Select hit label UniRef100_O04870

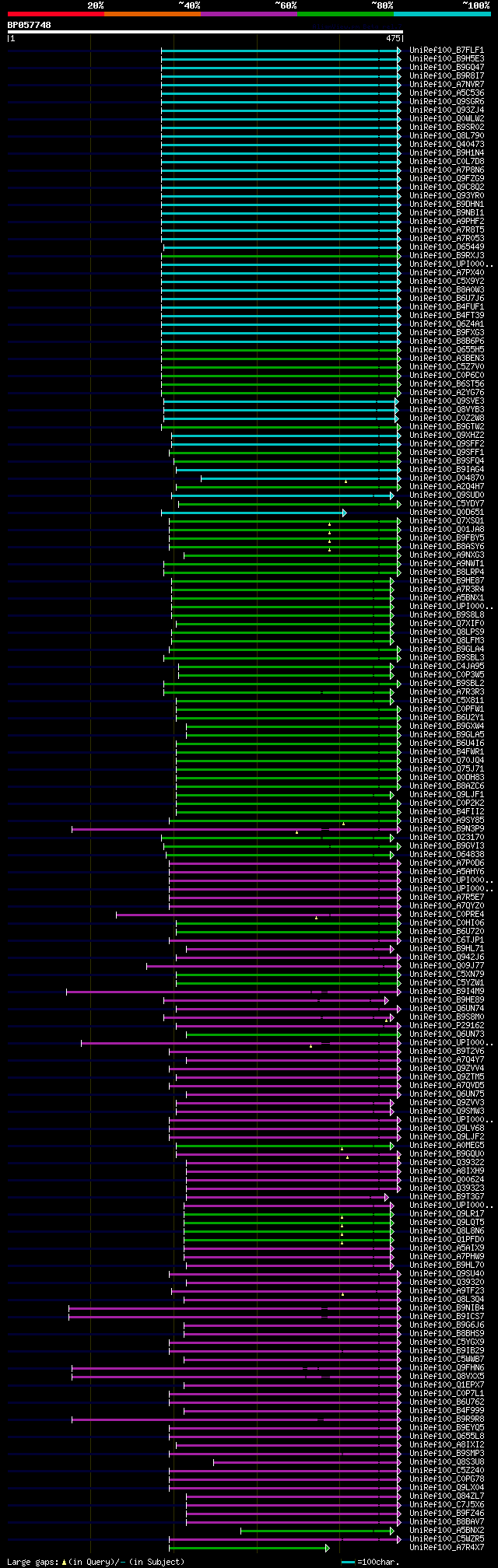(447, 478)
